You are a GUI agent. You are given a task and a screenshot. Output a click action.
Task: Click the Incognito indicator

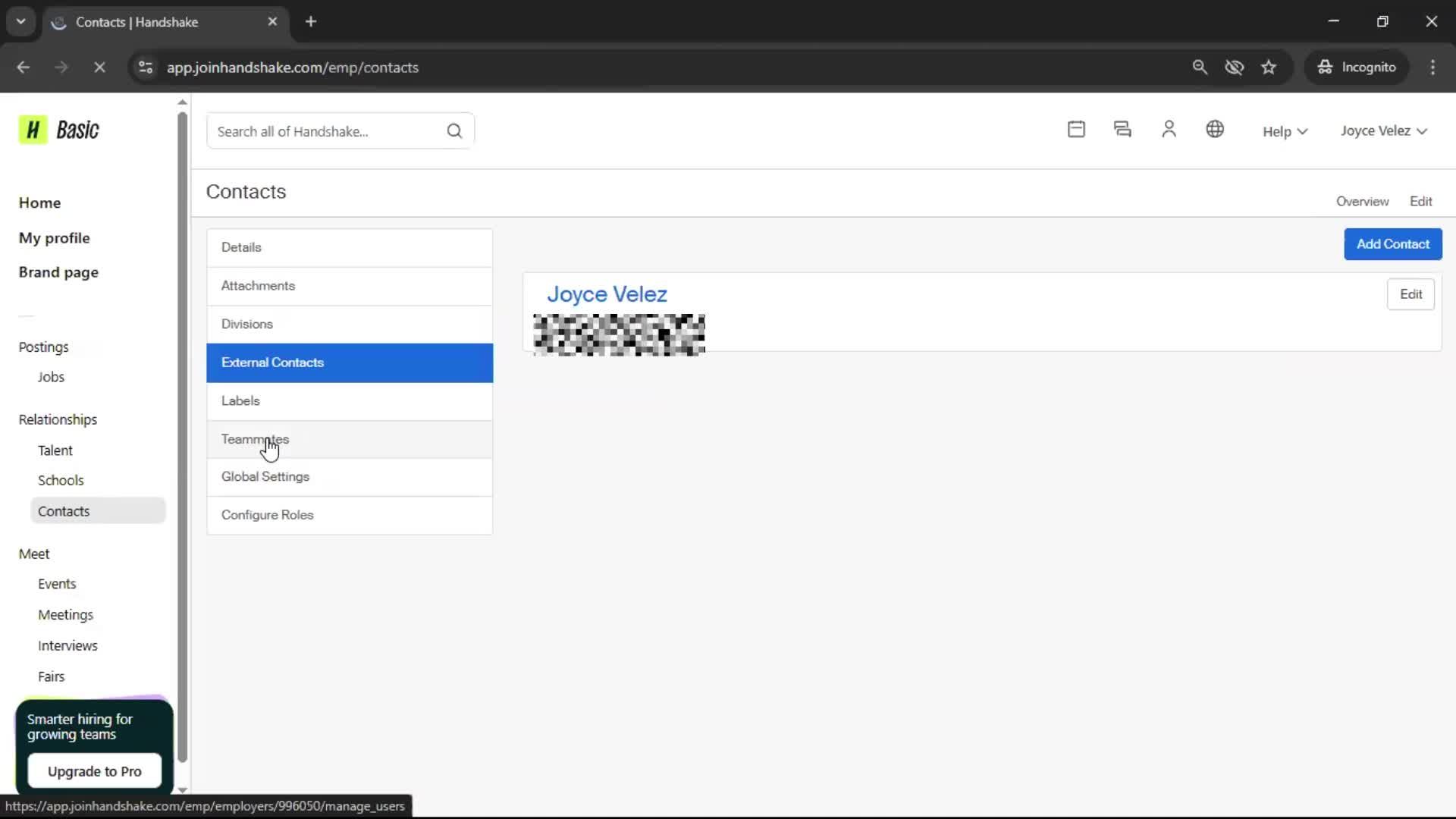point(1357,67)
